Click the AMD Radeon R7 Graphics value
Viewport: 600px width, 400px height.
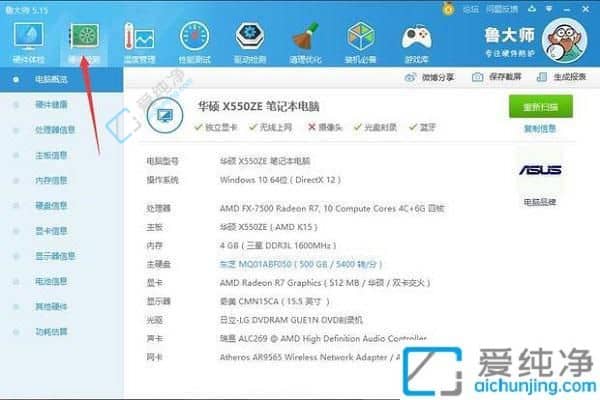click(x=325, y=283)
